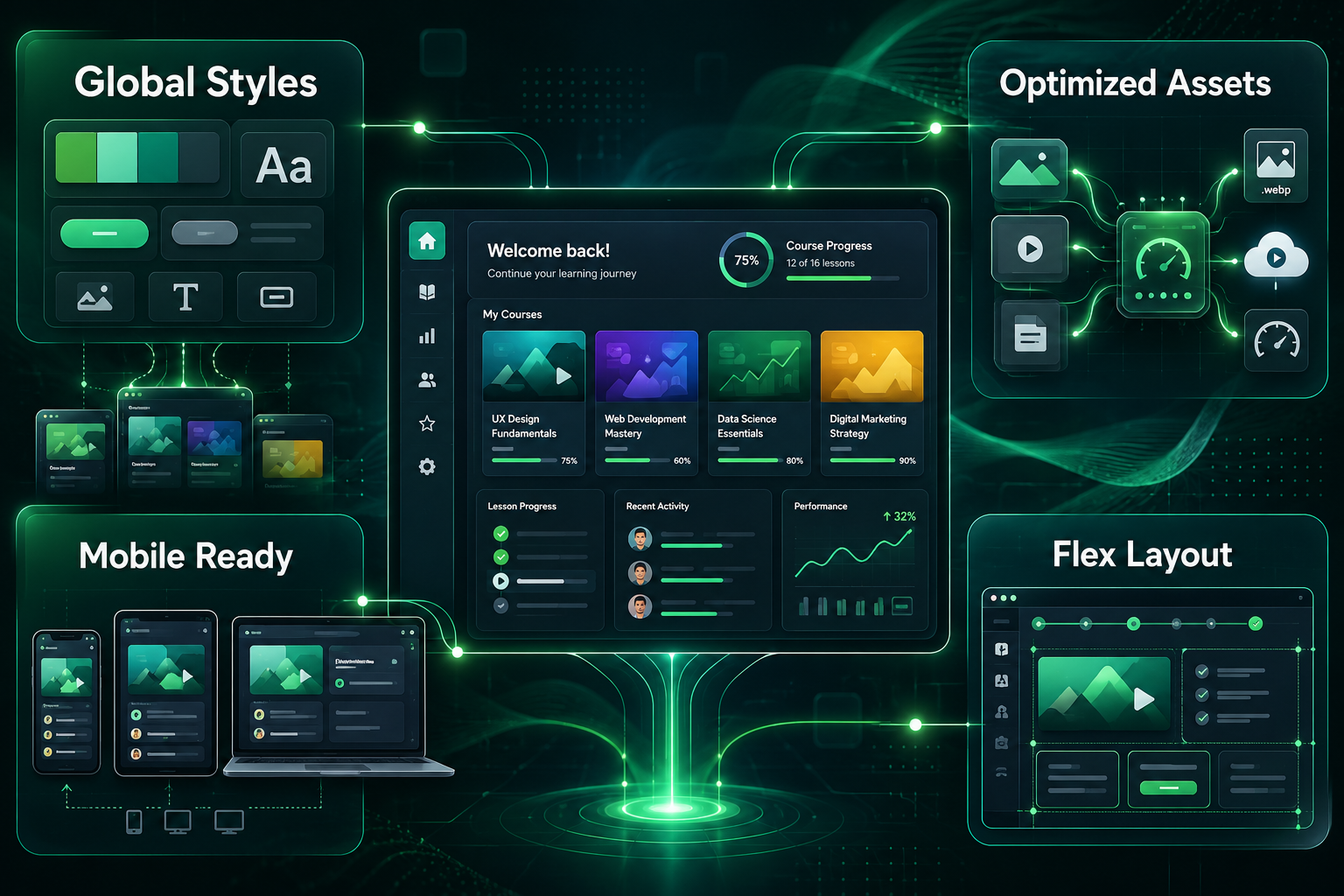1344x896 pixels.
Task: Open Home in the dashboard sidebar
Action: [427, 241]
